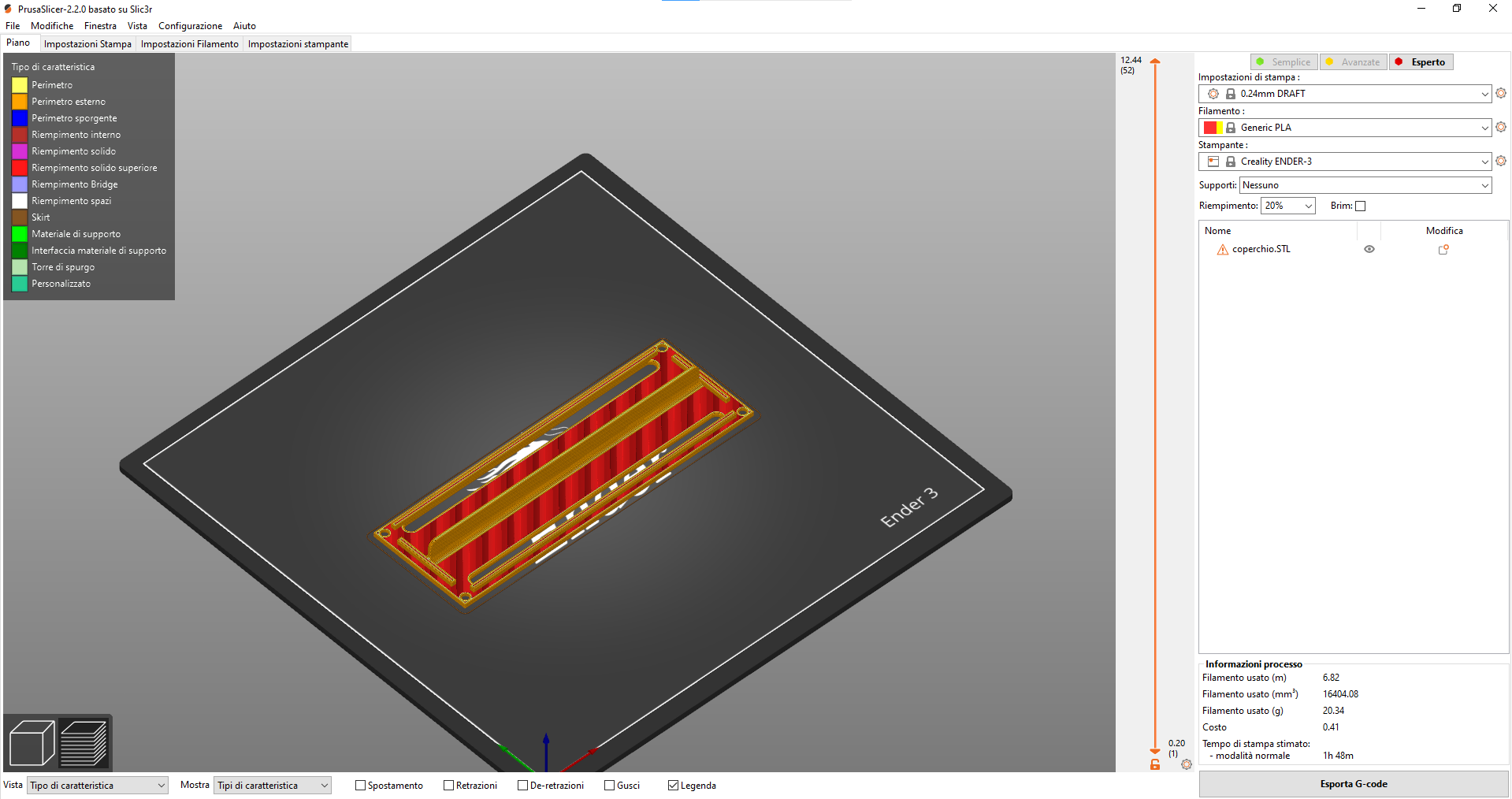Click the printer settings gear icon

click(1500, 161)
